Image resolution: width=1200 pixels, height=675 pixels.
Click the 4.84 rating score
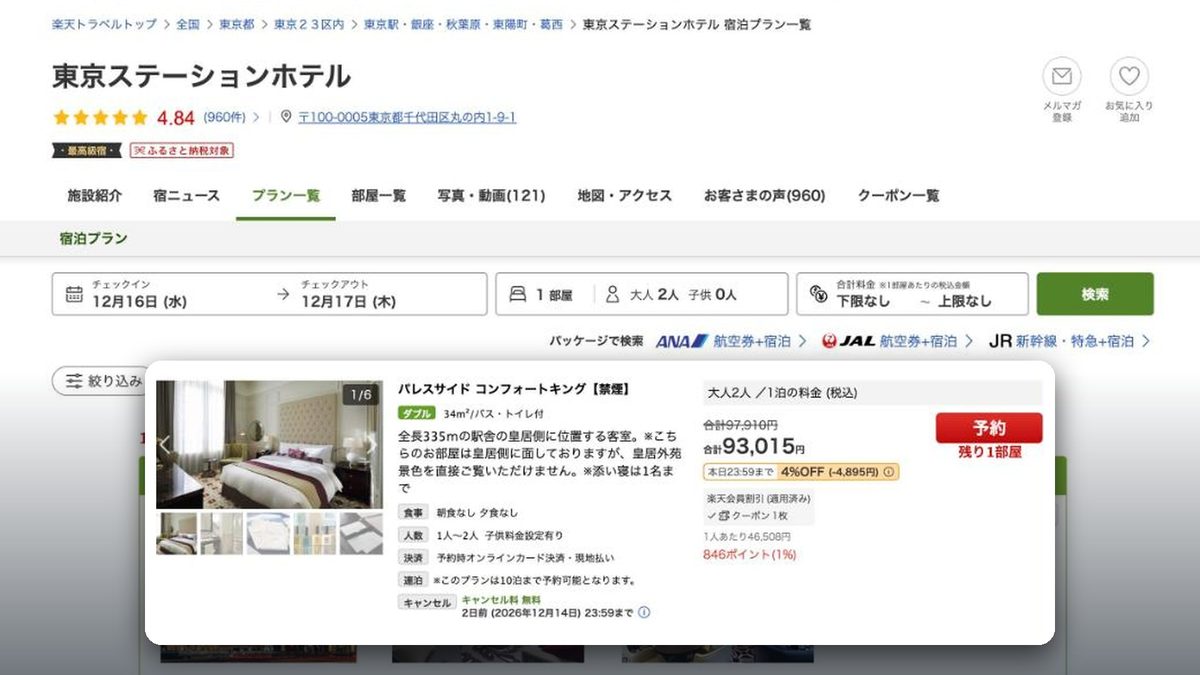[176, 118]
